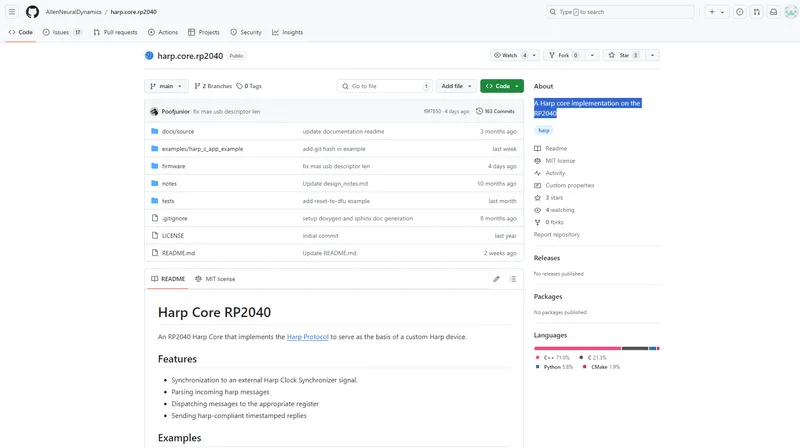Image resolution: width=800 pixels, height=448 pixels.
Task: Open the notifications inbox icon
Action: pyautogui.click(x=773, y=12)
